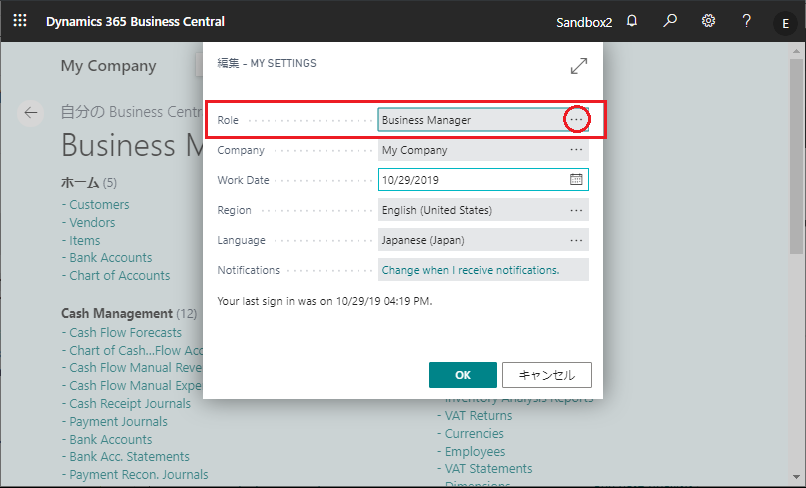806x488 pixels.
Task: Open Bank Accounts under Cash Management
Action: pos(111,439)
